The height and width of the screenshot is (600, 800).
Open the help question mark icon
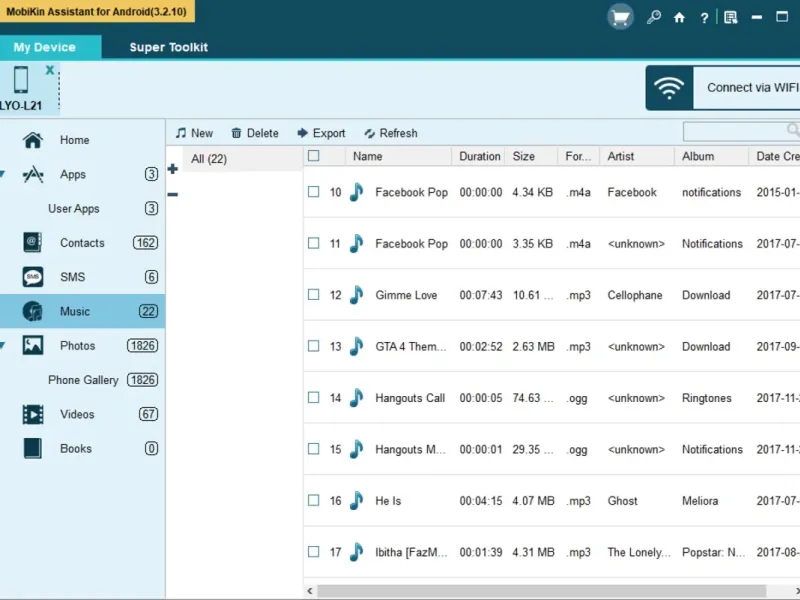[705, 17]
